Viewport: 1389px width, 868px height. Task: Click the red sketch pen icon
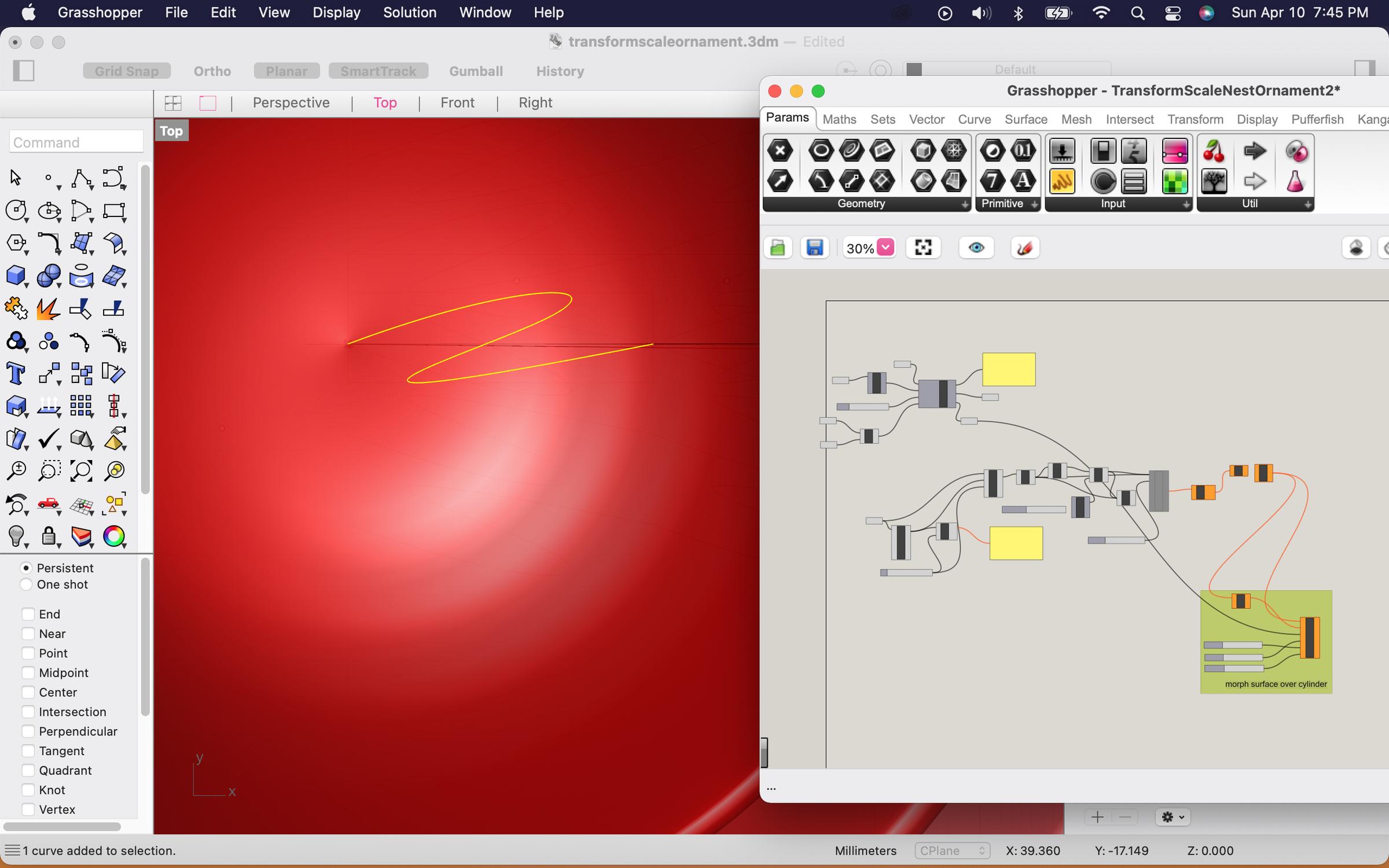tap(1024, 248)
